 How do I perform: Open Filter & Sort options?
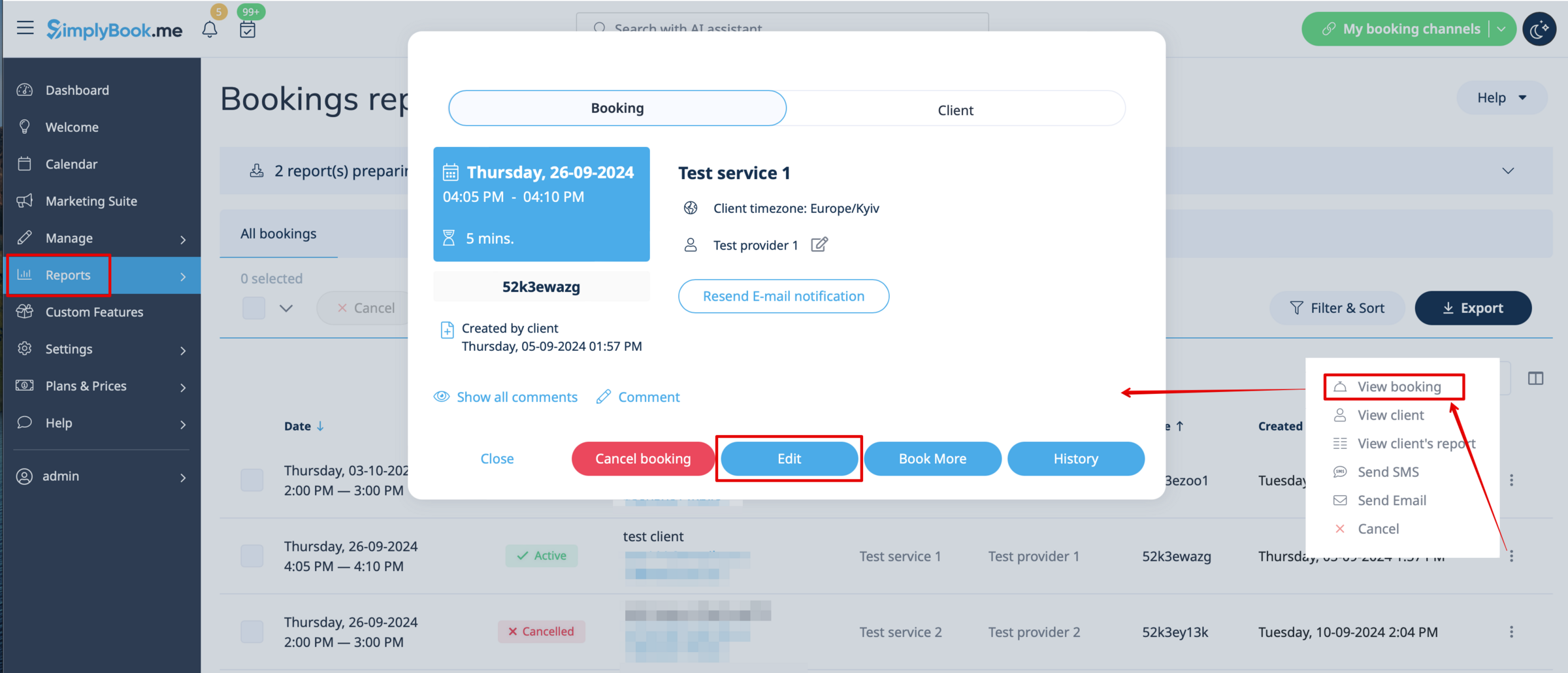point(1337,308)
